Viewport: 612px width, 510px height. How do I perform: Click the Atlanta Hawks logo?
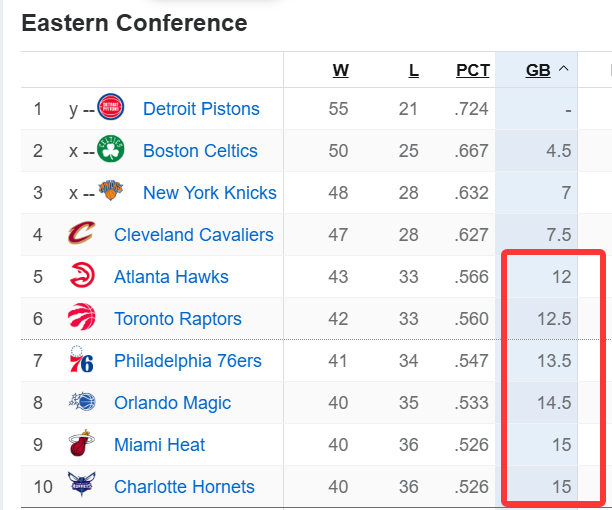tap(82, 276)
